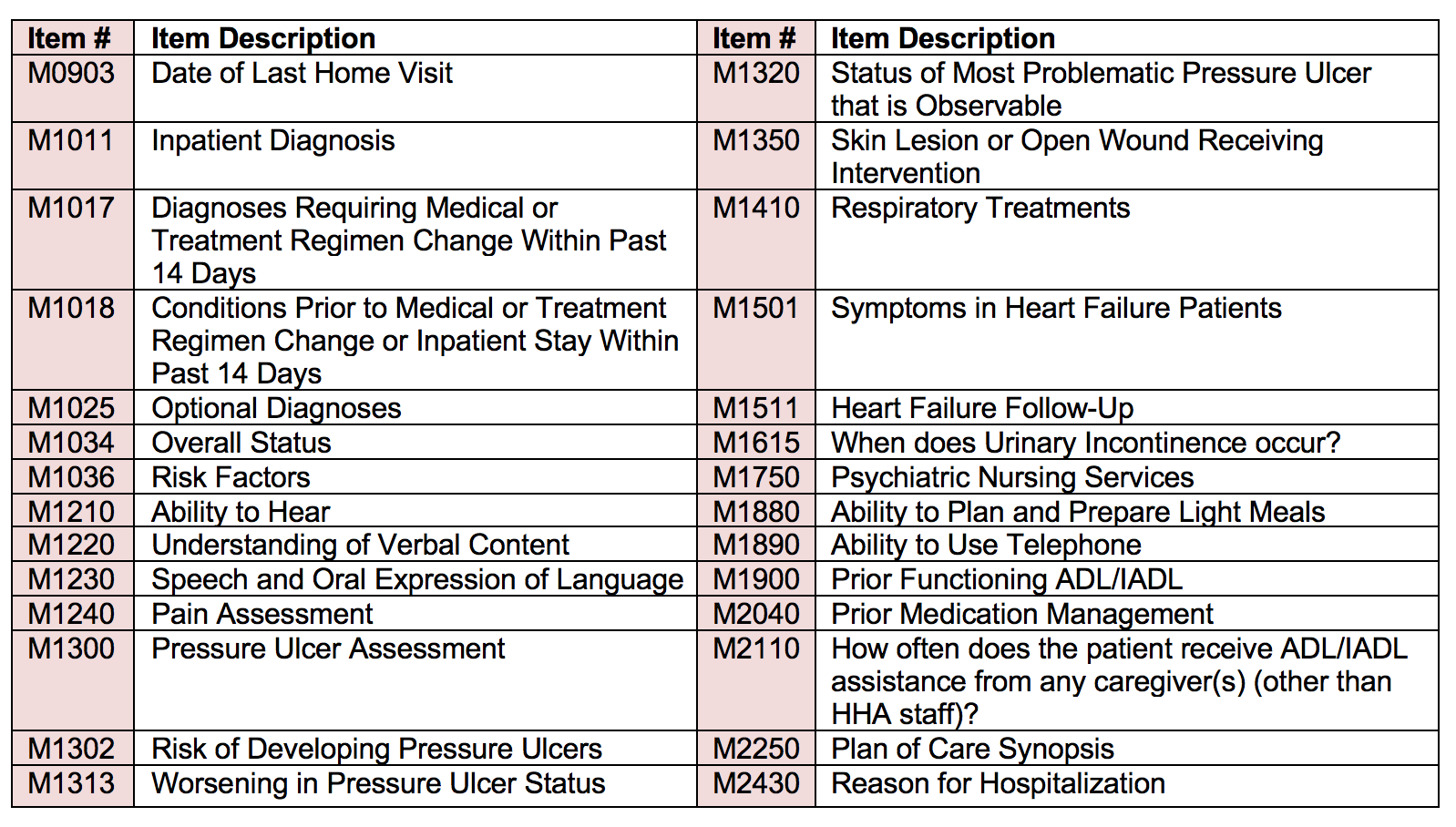Click the M0903 item number cell

click(x=71, y=73)
